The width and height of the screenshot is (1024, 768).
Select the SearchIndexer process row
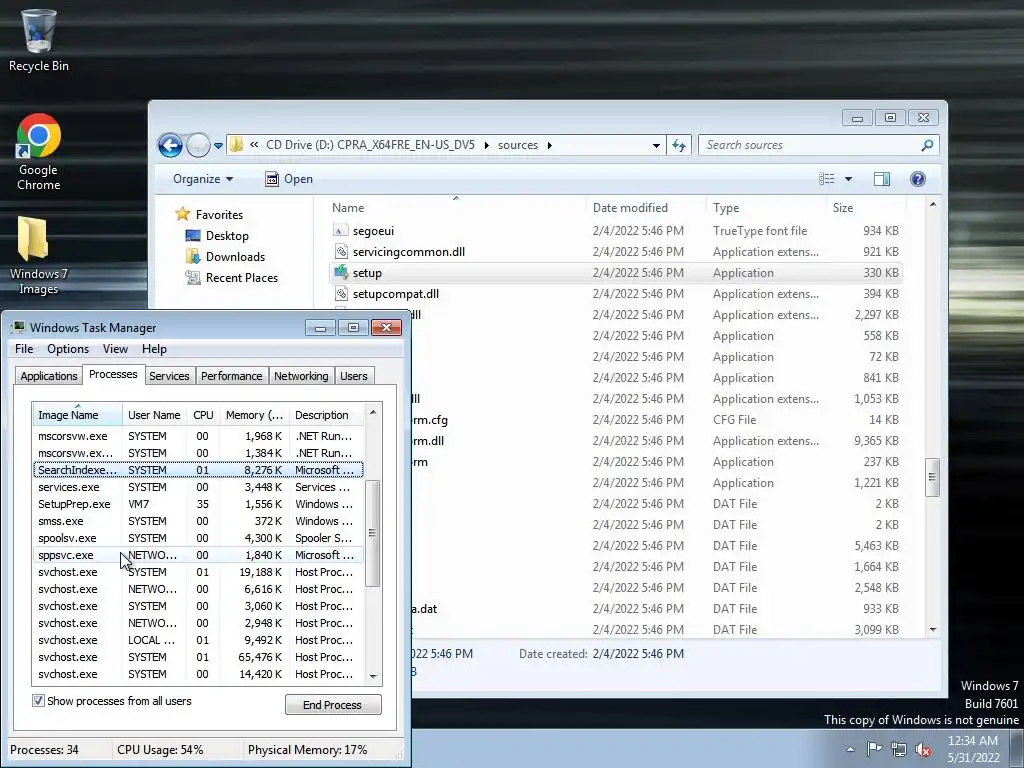(x=198, y=470)
